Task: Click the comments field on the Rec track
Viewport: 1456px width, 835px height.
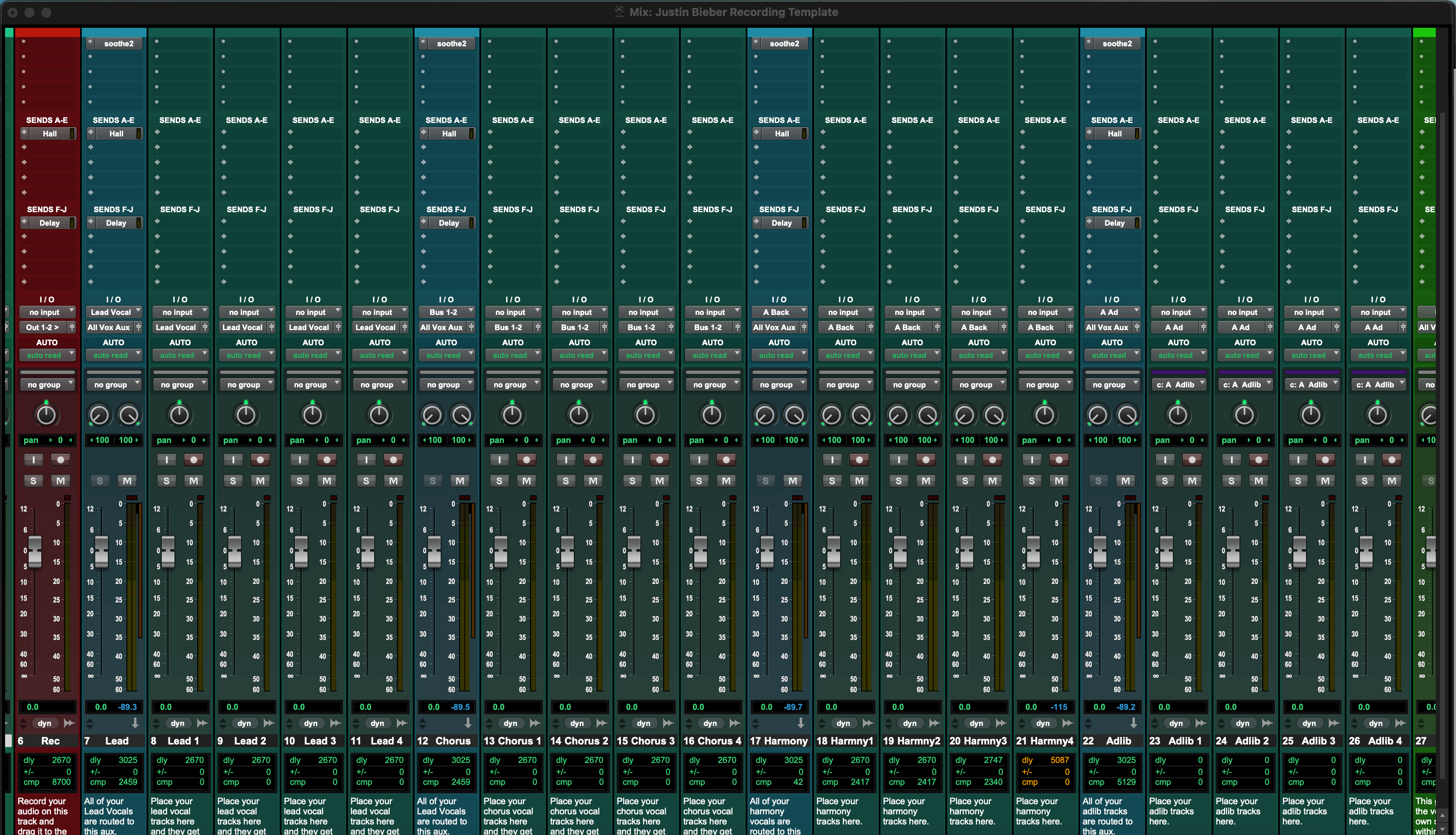Action: 48,814
